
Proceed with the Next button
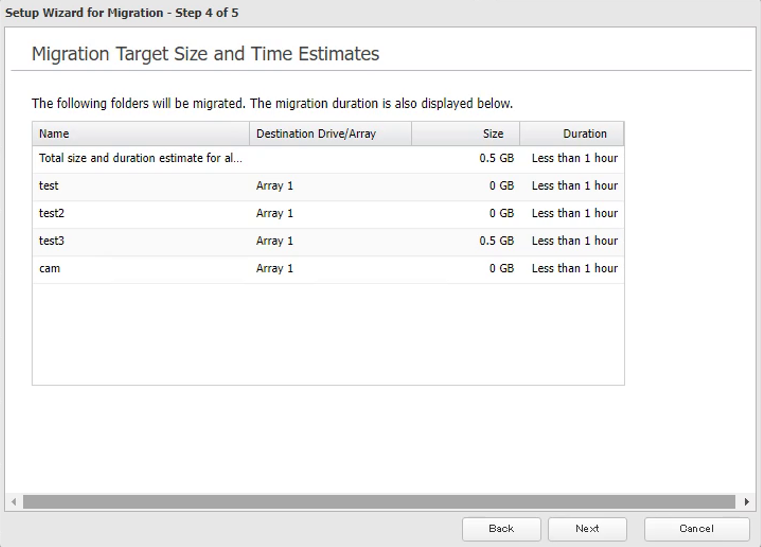[x=587, y=529]
